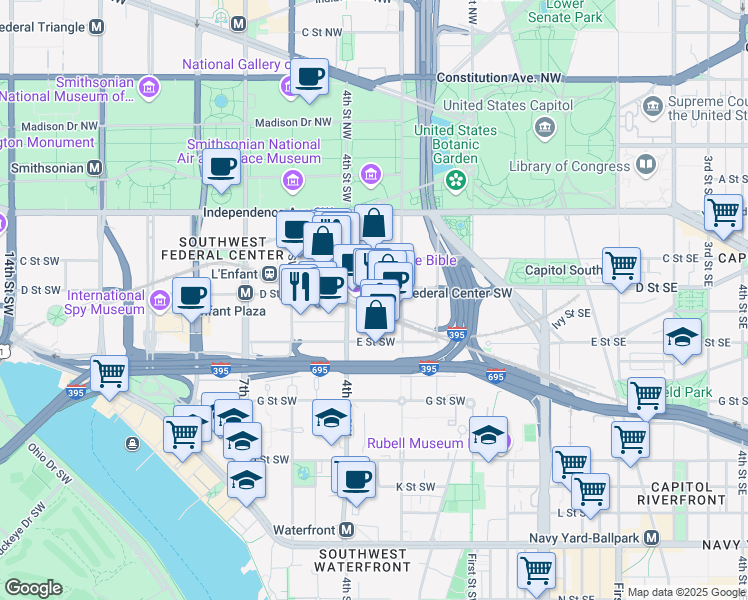The height and width of the screenshot is (600, 748).
Task: Select the shopping cart marker near Capitol South
Action: click(x=621, y=267)
